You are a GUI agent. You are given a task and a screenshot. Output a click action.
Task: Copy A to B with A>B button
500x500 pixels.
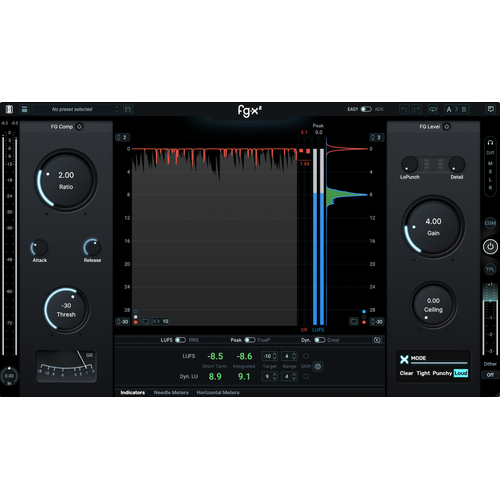(456, 109)
